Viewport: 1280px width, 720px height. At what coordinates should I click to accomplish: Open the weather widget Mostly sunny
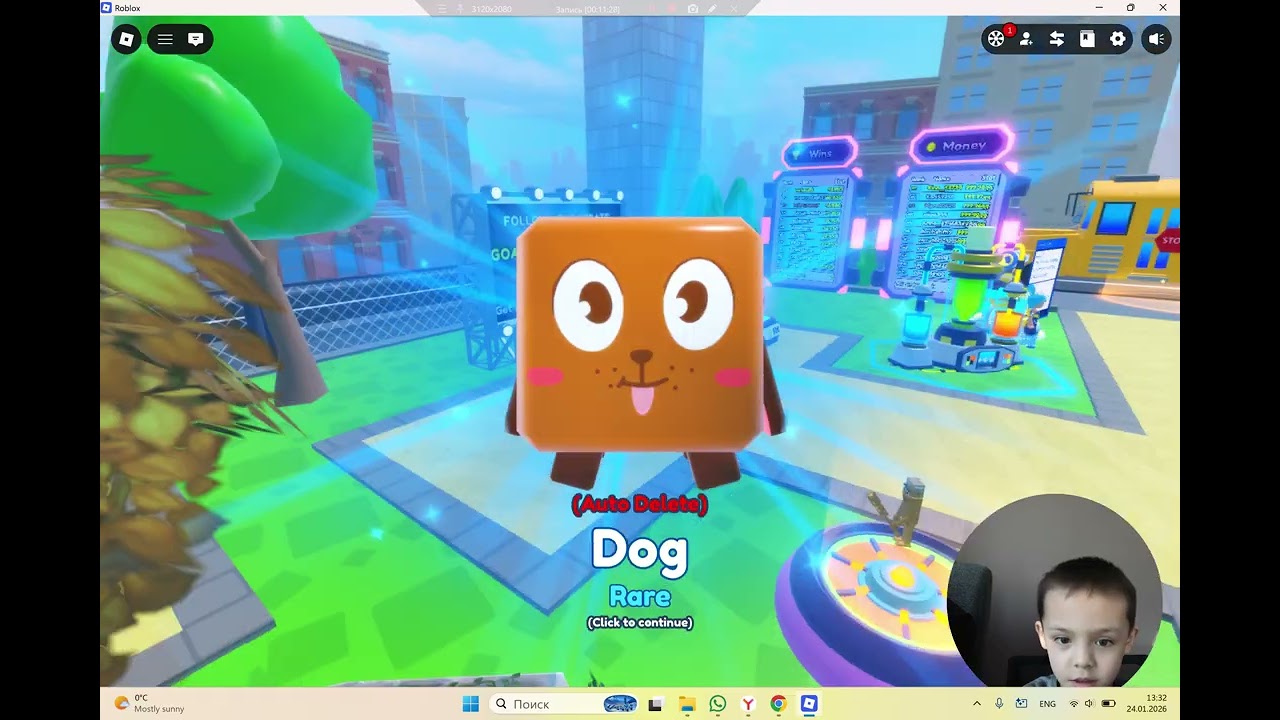click(150, 703)
